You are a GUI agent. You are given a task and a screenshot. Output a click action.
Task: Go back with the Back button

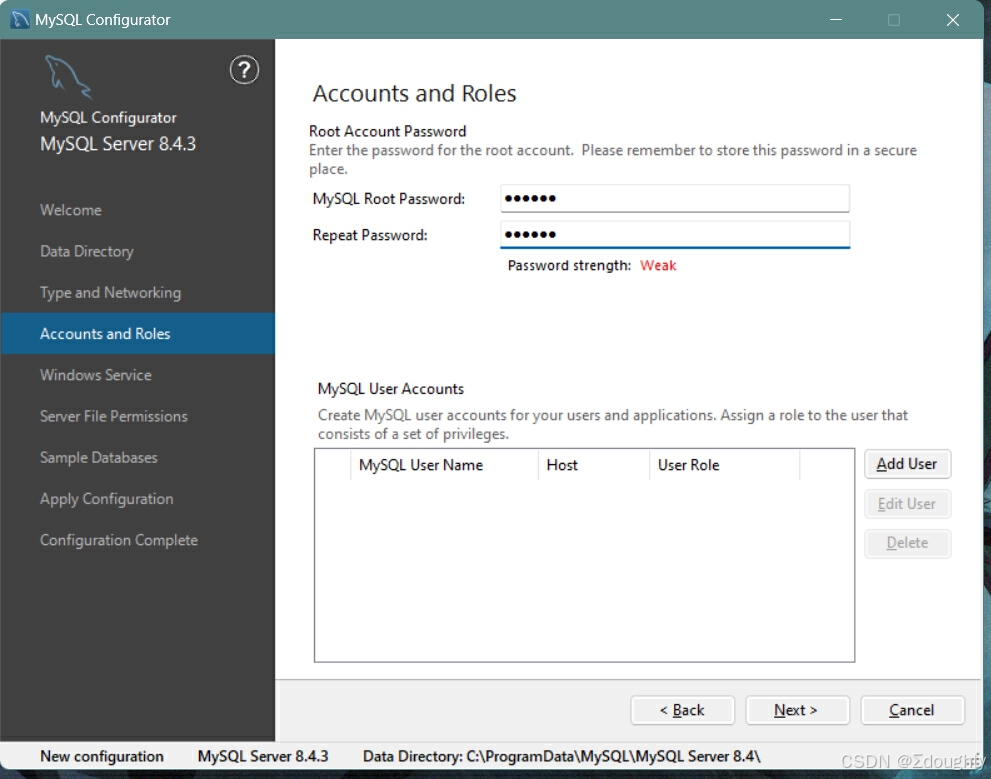pyautogui.click(x=683, y=710)
